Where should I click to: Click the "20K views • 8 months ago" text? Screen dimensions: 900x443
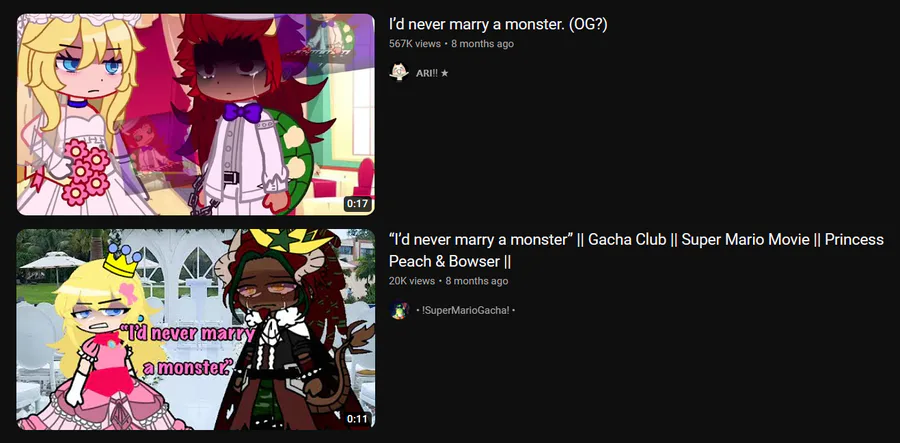pos(448,281)
